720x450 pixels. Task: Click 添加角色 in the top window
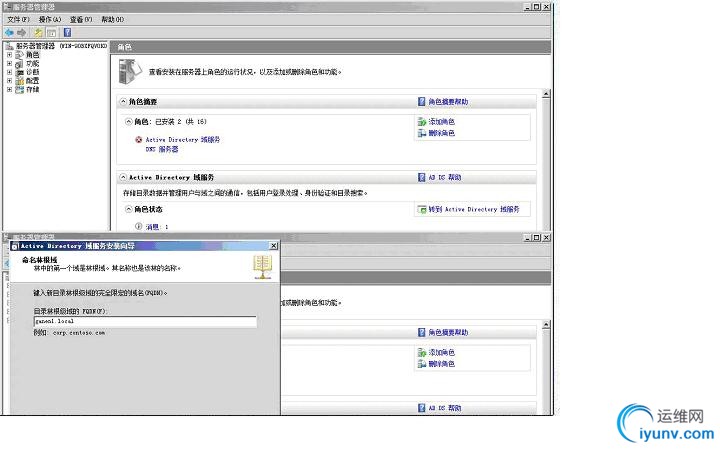click(441, 122)
